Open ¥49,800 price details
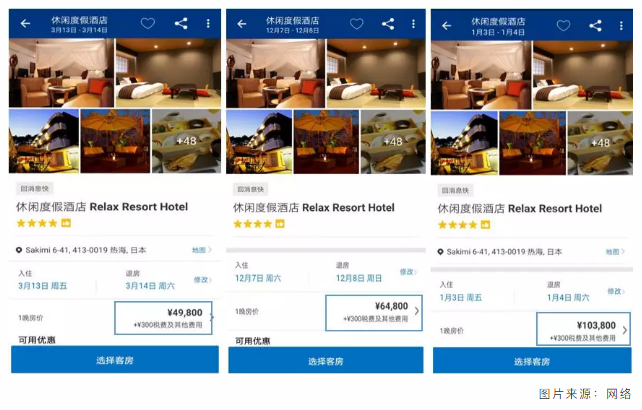This screenshot has width=642, height=410. click(163, 318)
